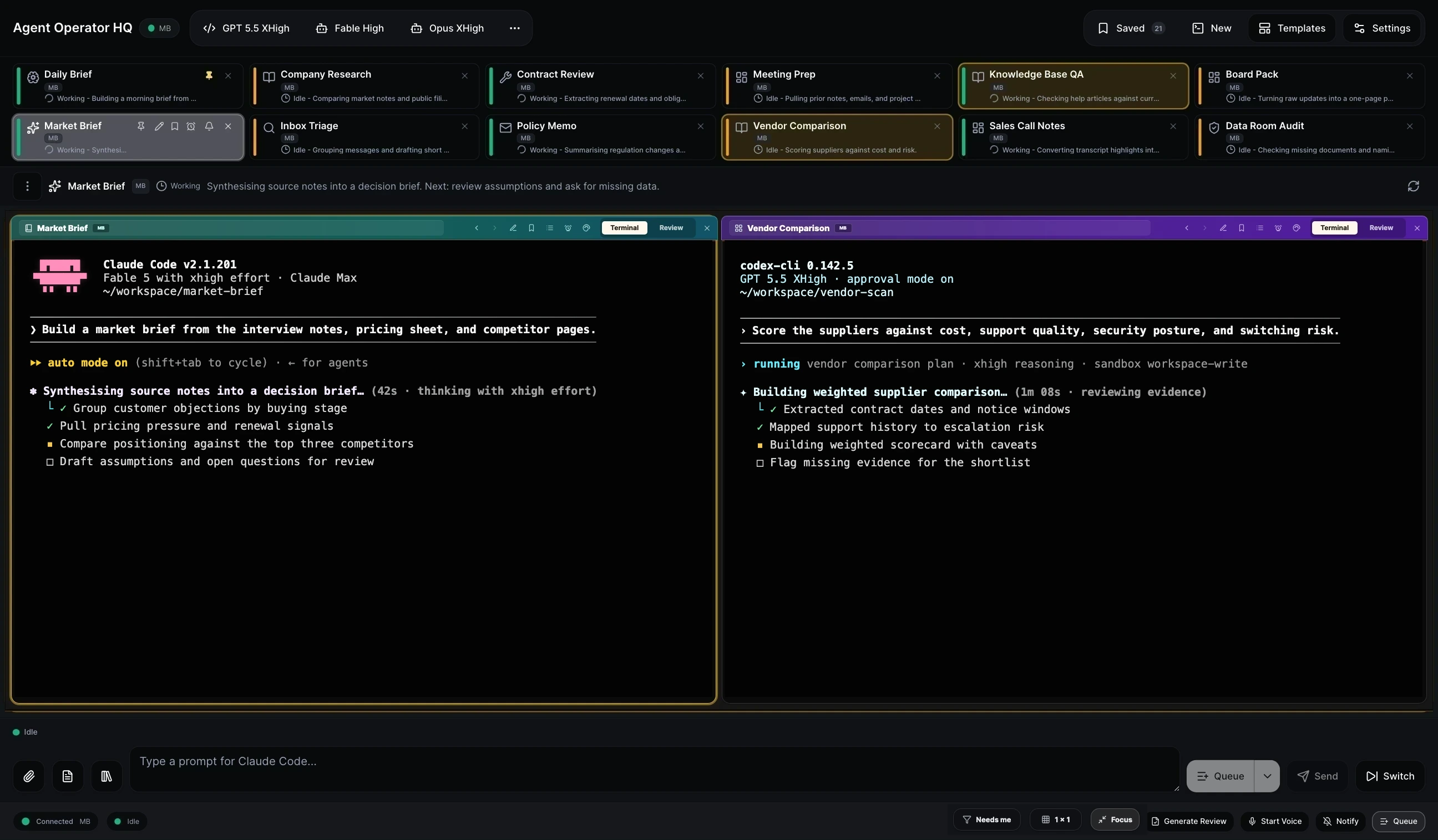The image size is (1438, 840).
Task: Open the 1×1 grid layout selector
Action: [x=1055, y=819]
